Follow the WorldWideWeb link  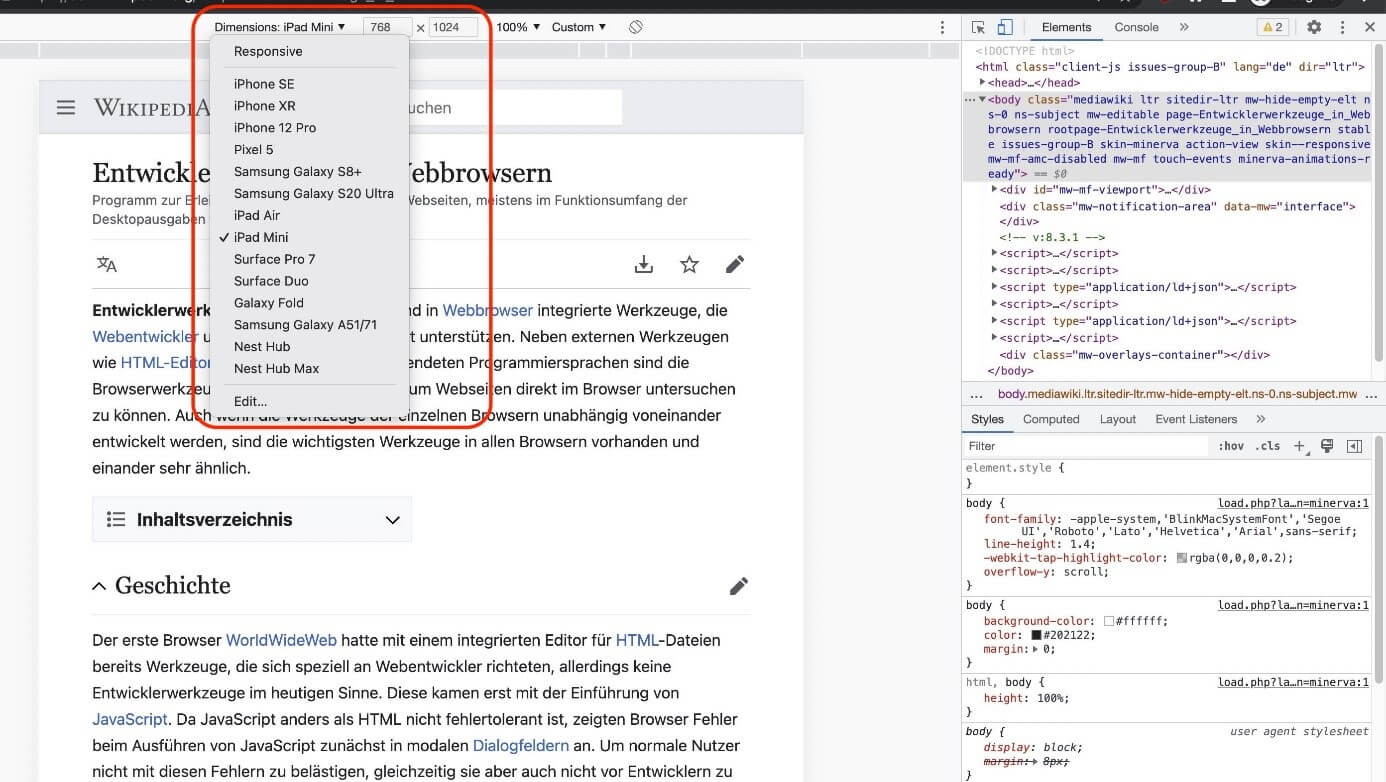281,640
